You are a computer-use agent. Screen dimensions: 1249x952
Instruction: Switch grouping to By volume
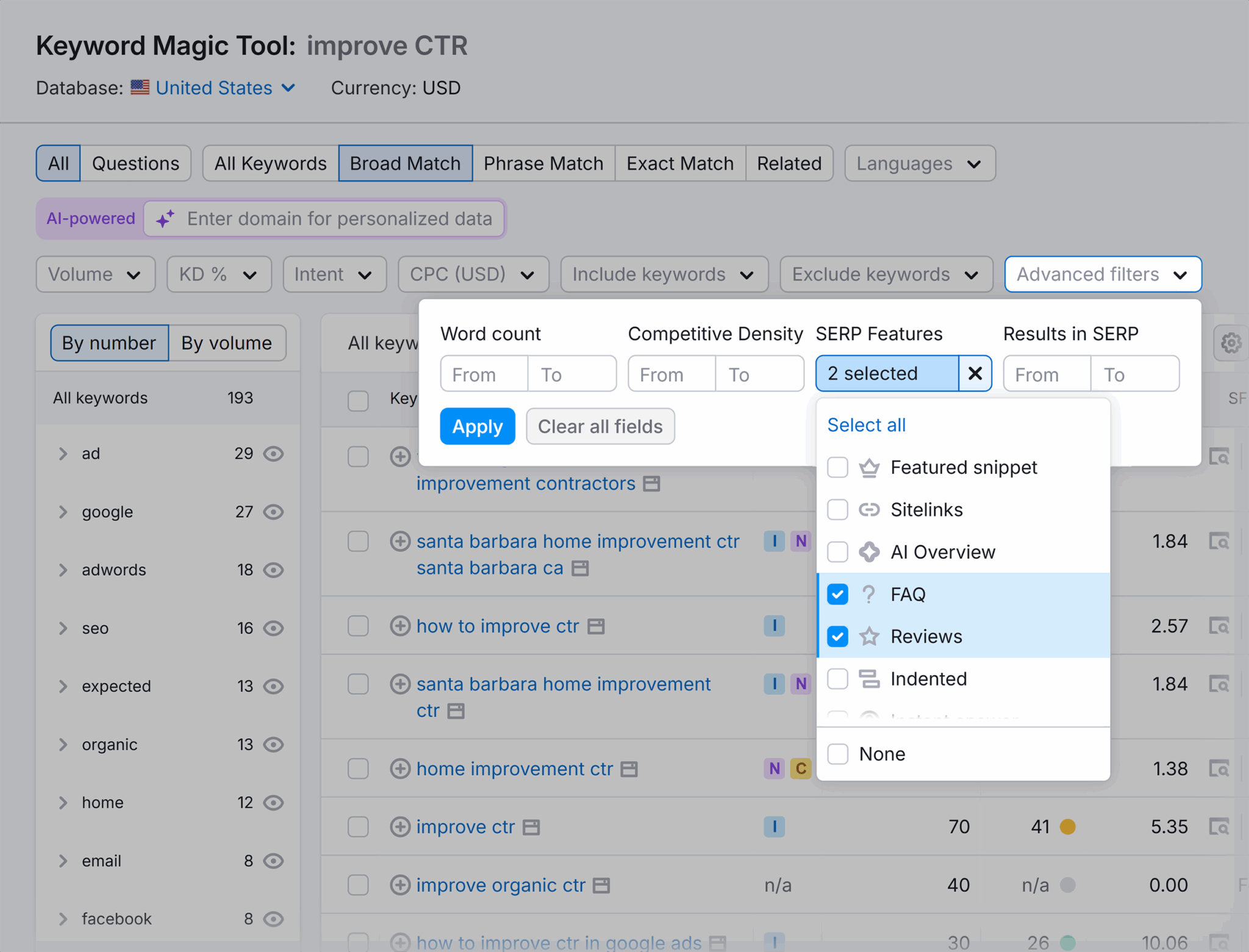pyautogui.click(x=226, y=343)
